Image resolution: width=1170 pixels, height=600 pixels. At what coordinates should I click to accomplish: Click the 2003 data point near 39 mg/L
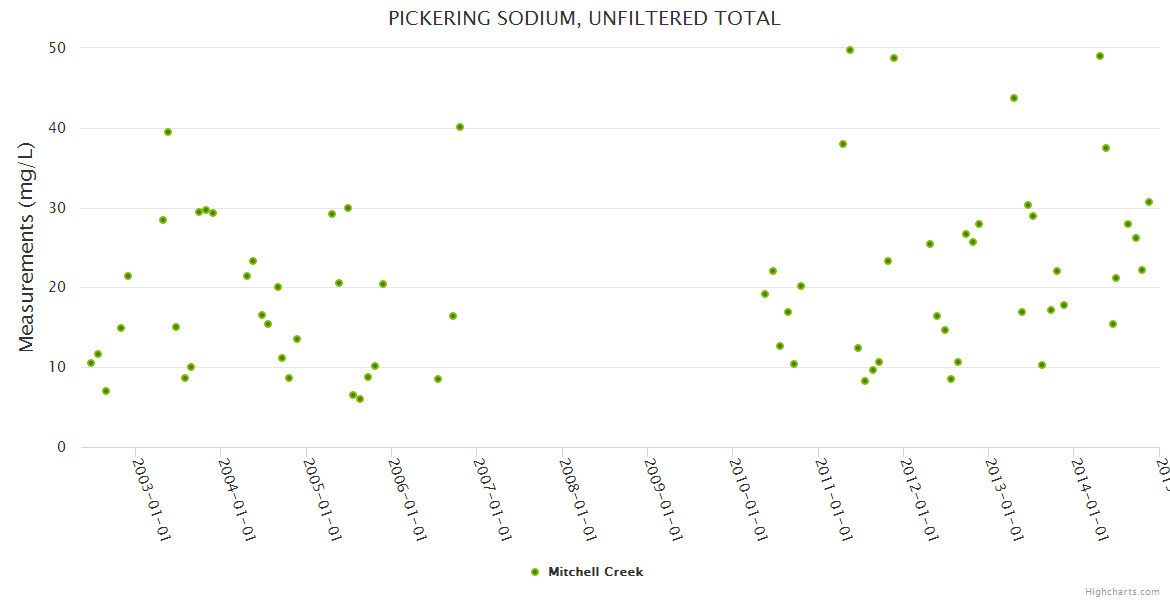pyautogui.click(x=168, y=132)
